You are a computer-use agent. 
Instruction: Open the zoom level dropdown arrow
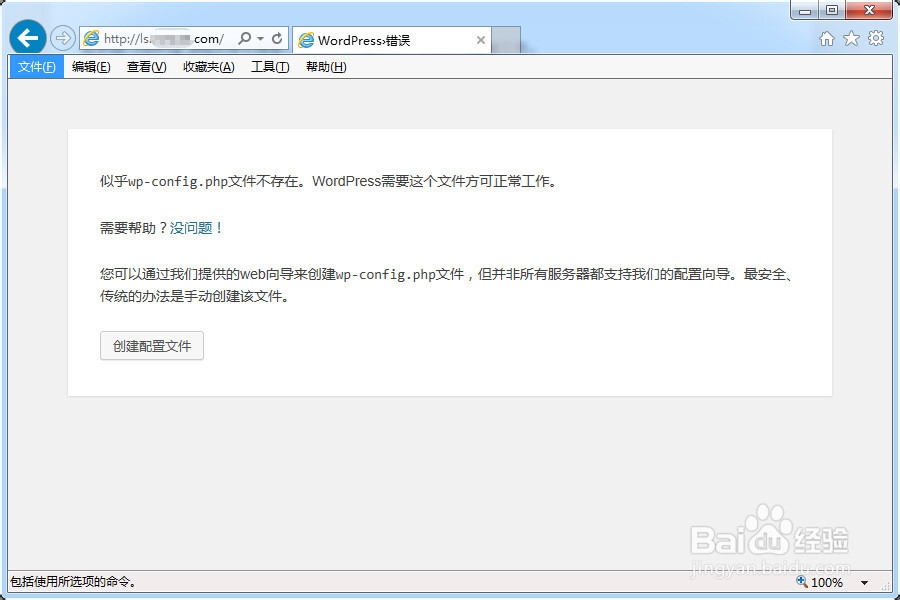click(864, 582)
